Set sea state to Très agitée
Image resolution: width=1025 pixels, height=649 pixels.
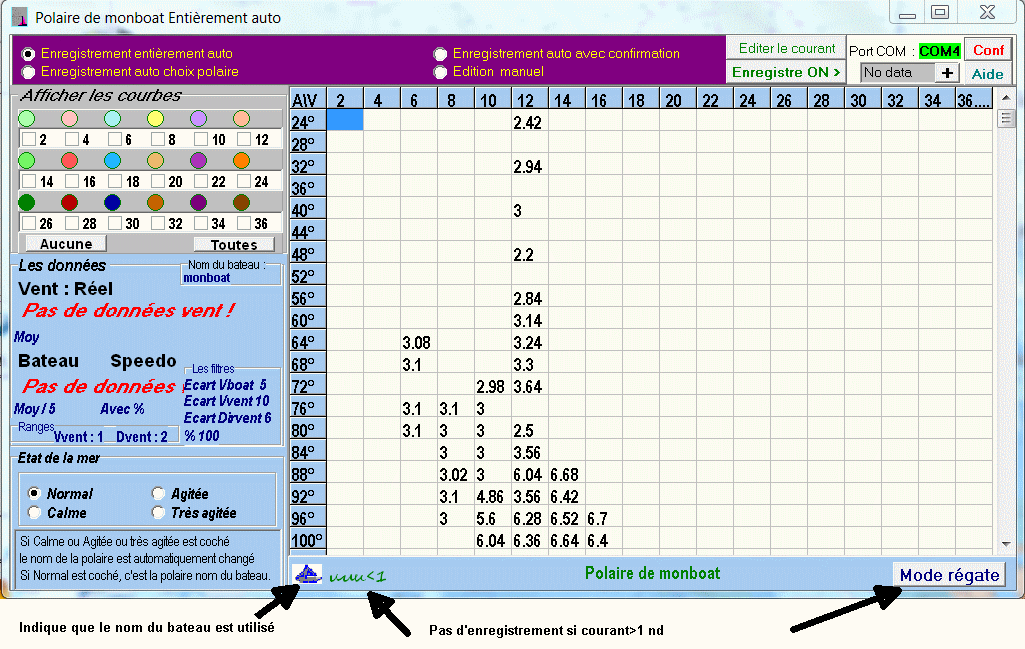coord(158,513)
